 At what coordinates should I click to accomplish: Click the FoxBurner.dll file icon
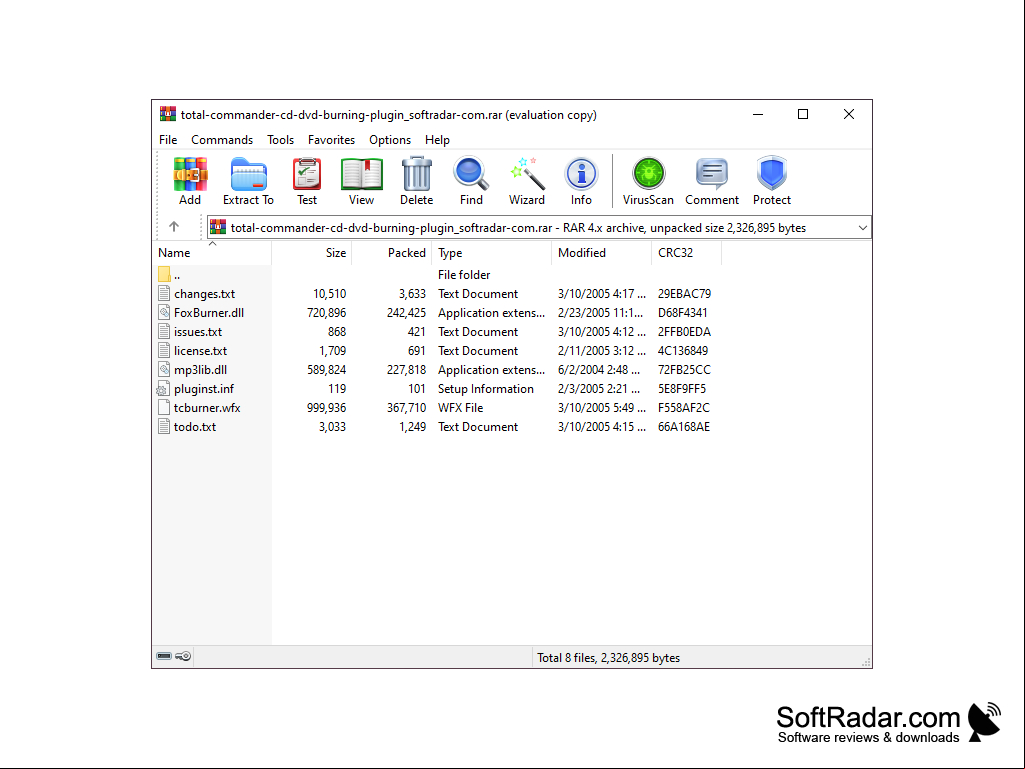tap(164, 312)
